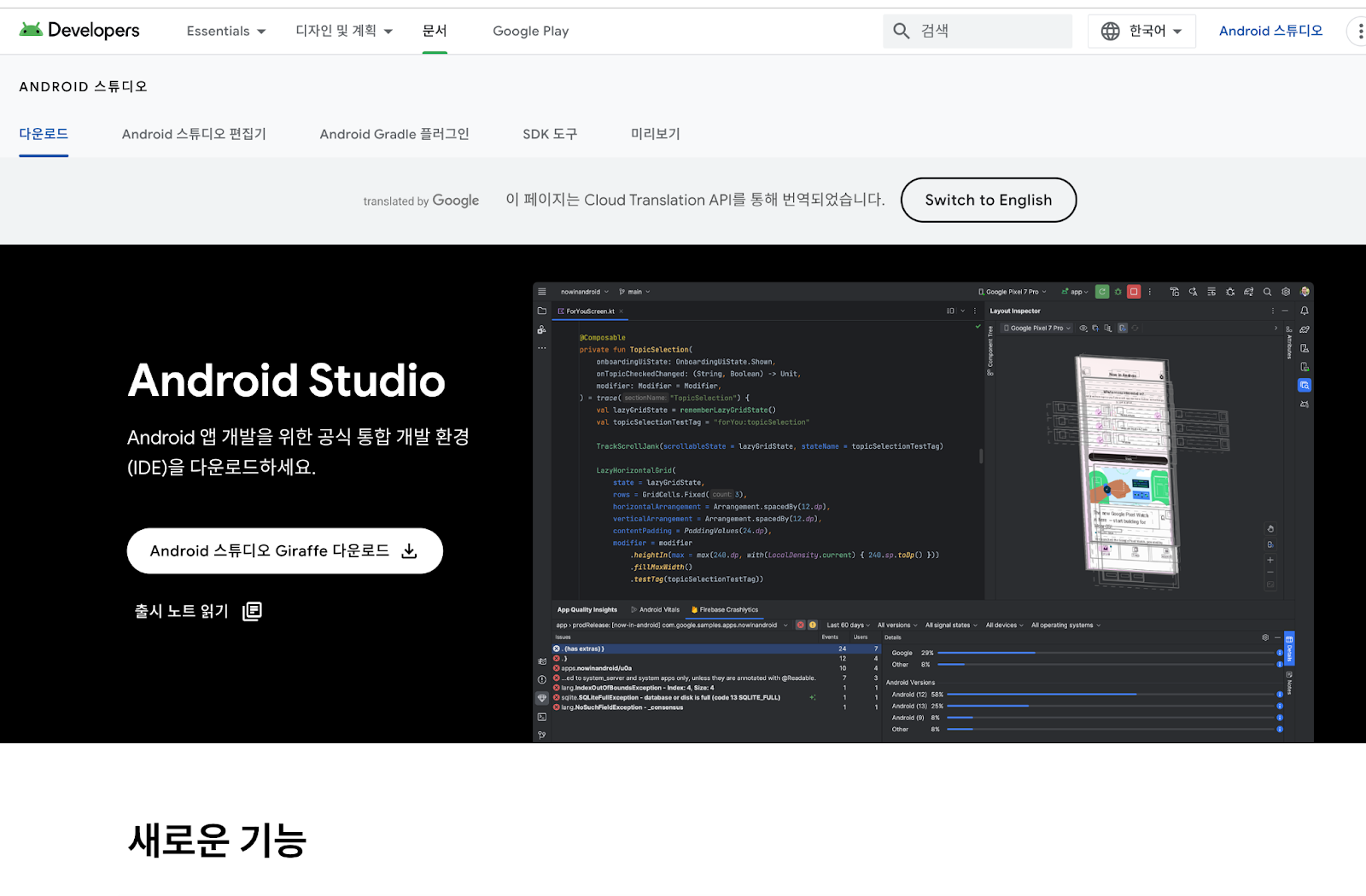Open main branch dropdown in IDE screenshot
1366x896 pixels.
pyautogui.click(x=634, y=292)
